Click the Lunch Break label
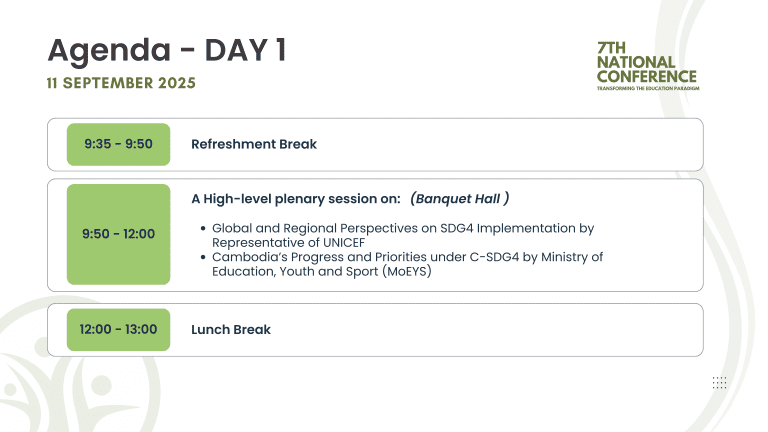The height and width of the screenshot is (432, 768). [231, 330]
